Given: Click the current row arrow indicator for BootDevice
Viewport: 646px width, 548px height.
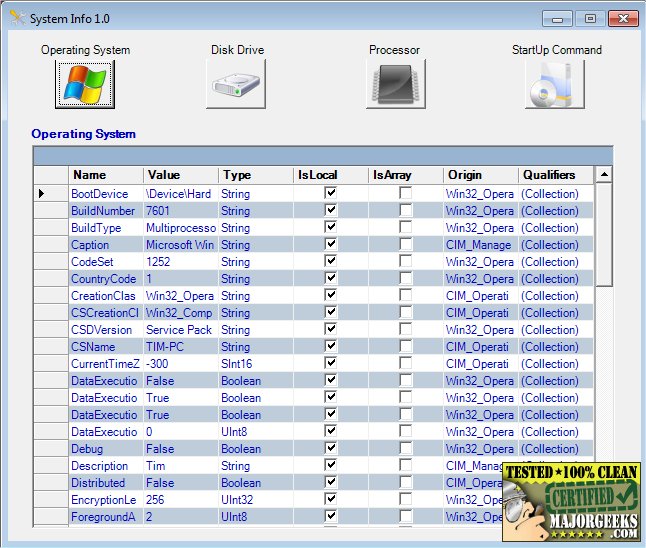Looking at the screenshot, I should pyautogui.click(x=42, y=194).
